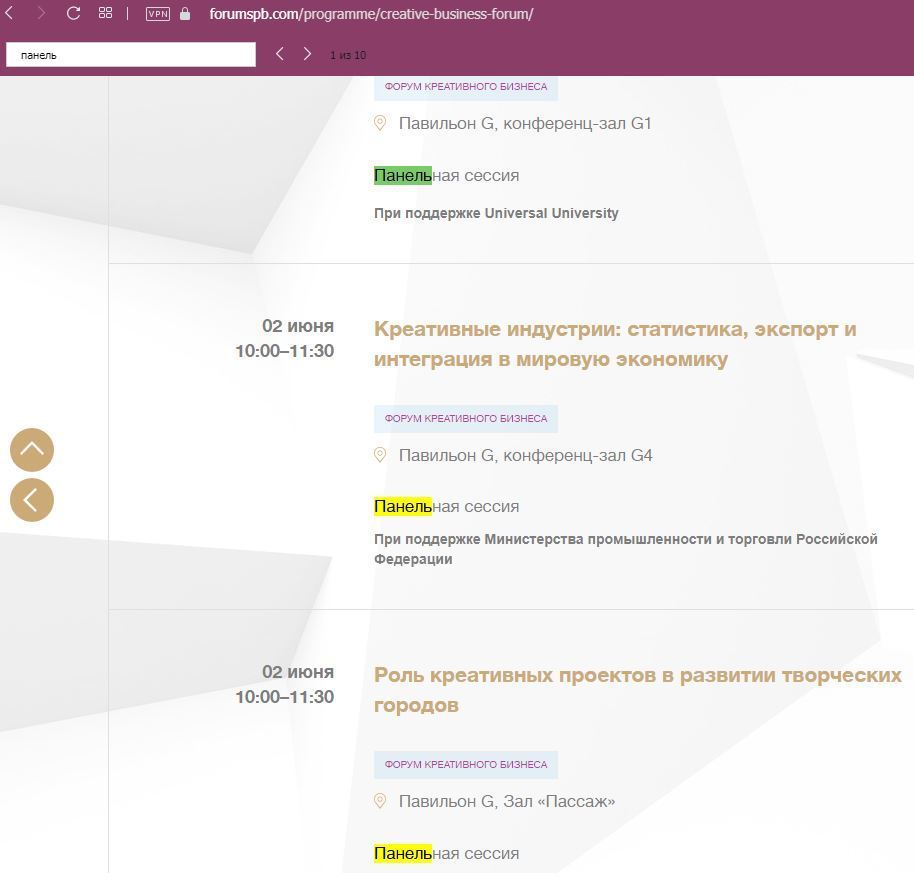Click the padlock site security icon
914x873 pixels.
click(185, 14)
